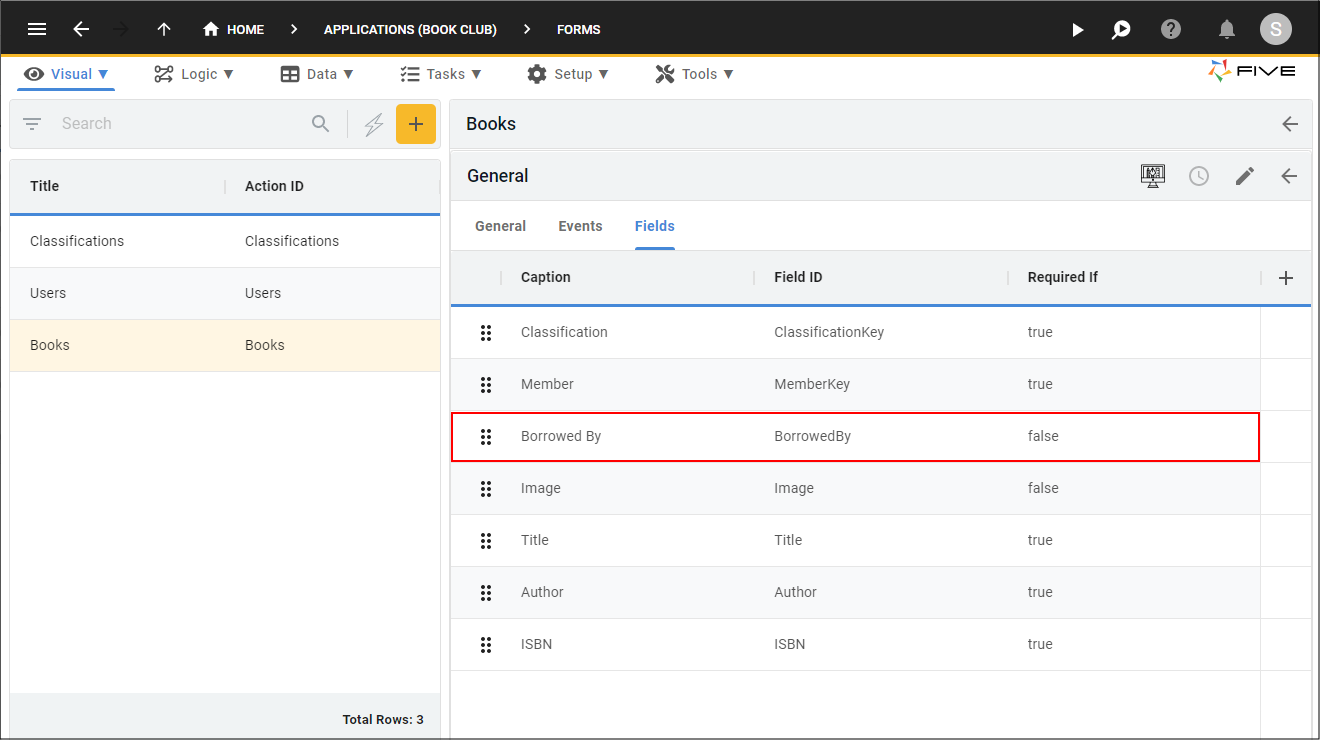Open the ISBN field caption
Viewport: 1320px width, 740px height.
pos(536,644)
